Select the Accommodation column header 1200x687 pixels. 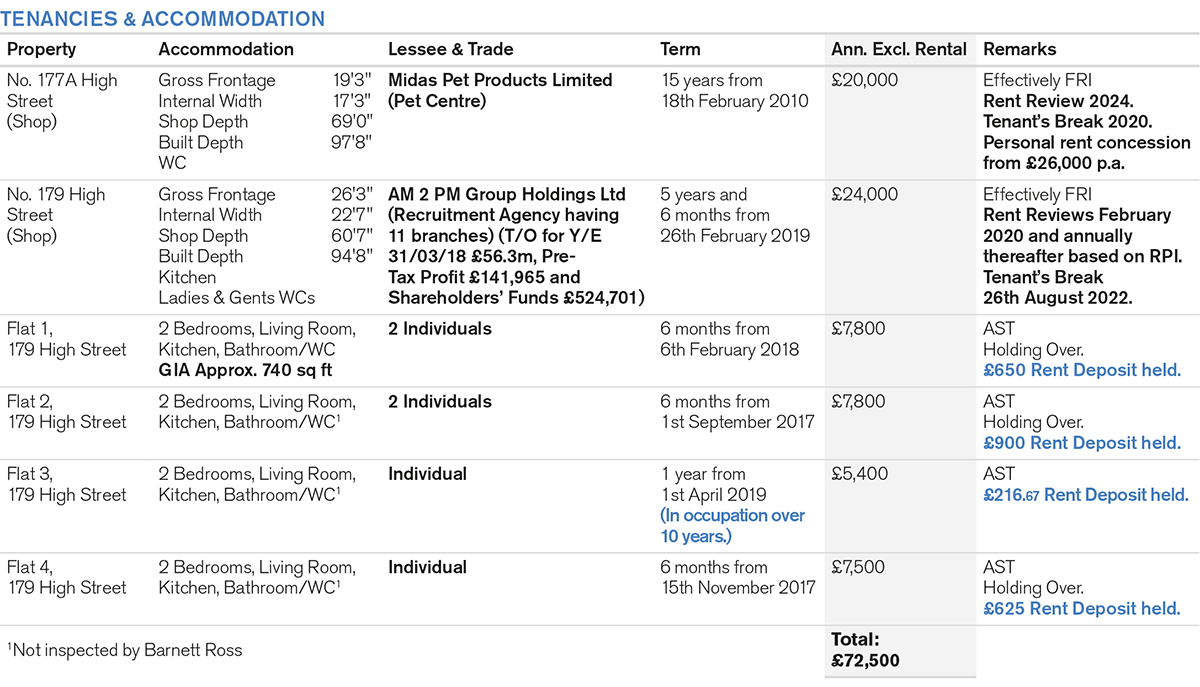pyautogui.click(x=226, y=49)
